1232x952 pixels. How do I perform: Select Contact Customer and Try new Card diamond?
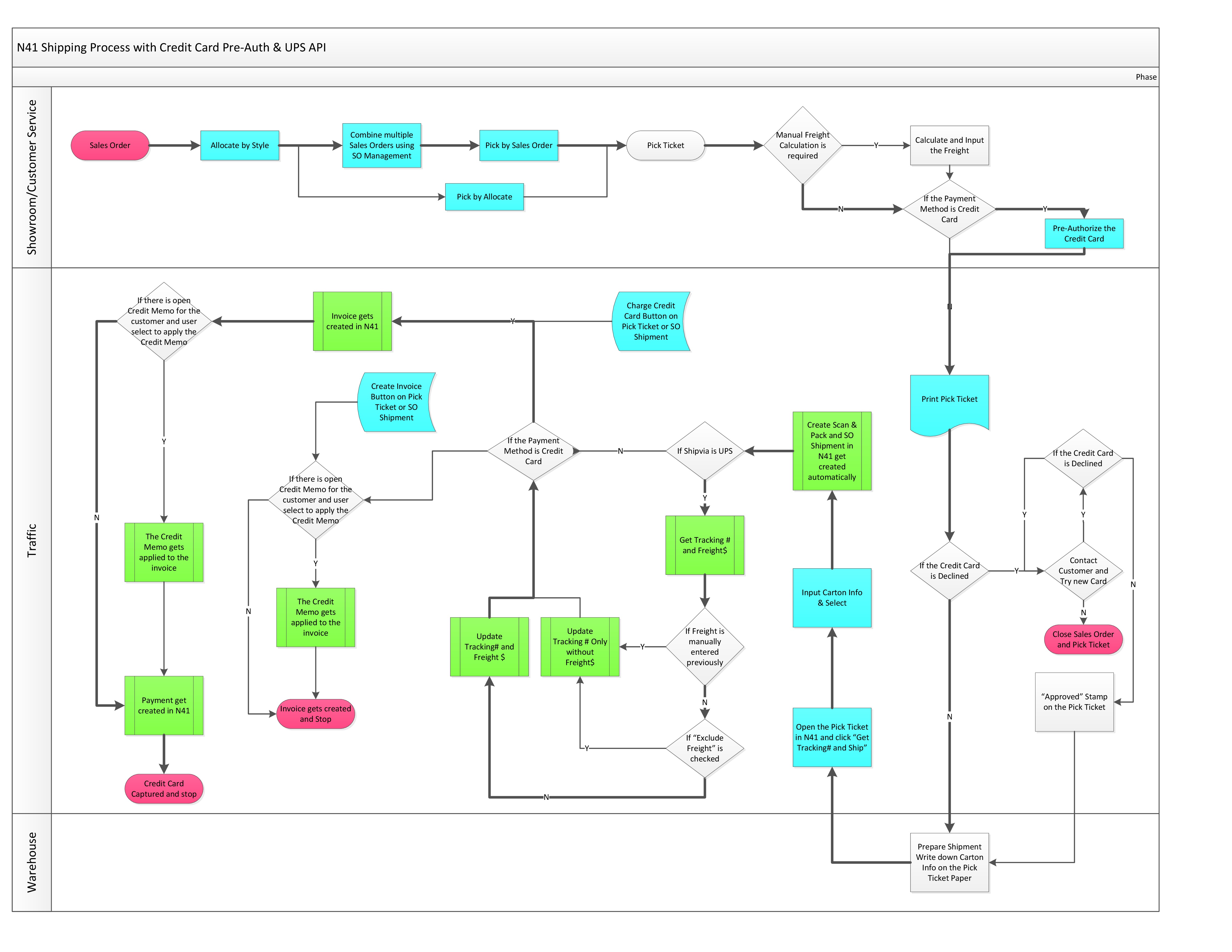(x=1083, y=571)
